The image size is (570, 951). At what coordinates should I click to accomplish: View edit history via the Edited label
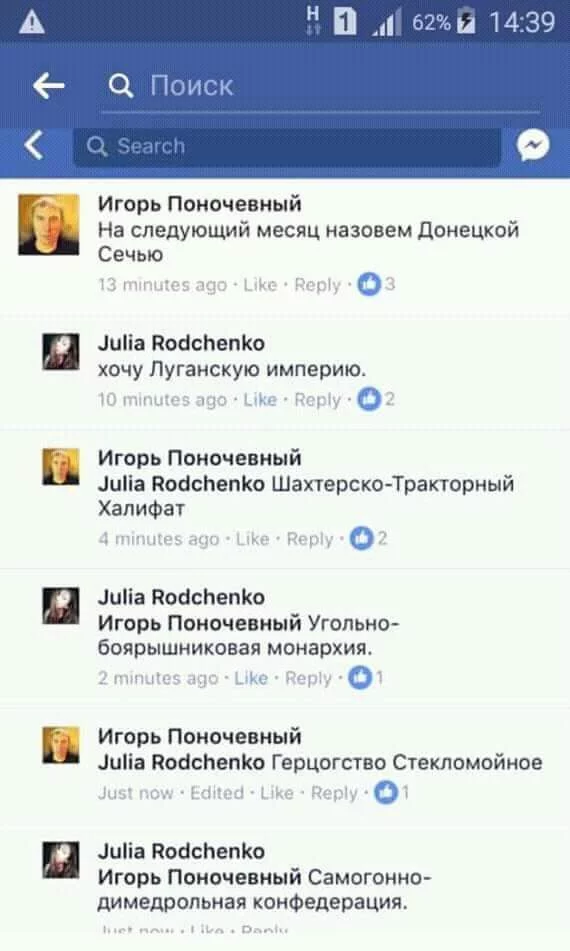tap(217, 793)
